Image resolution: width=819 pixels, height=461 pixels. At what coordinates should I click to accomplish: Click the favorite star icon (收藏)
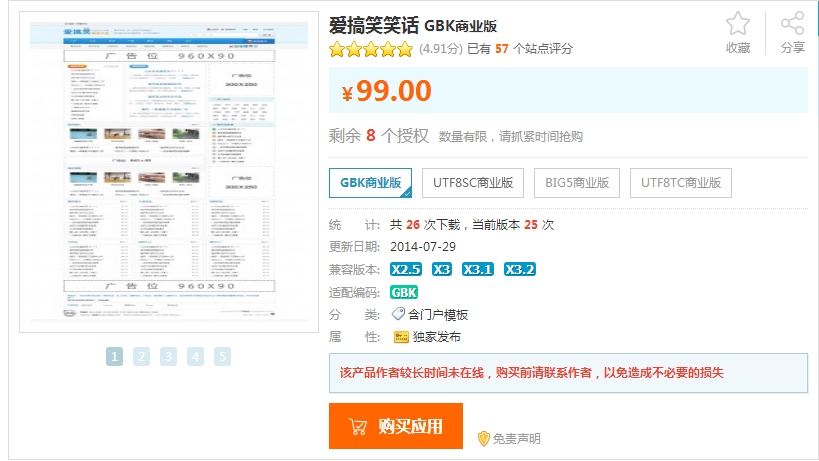pos(738,23)
